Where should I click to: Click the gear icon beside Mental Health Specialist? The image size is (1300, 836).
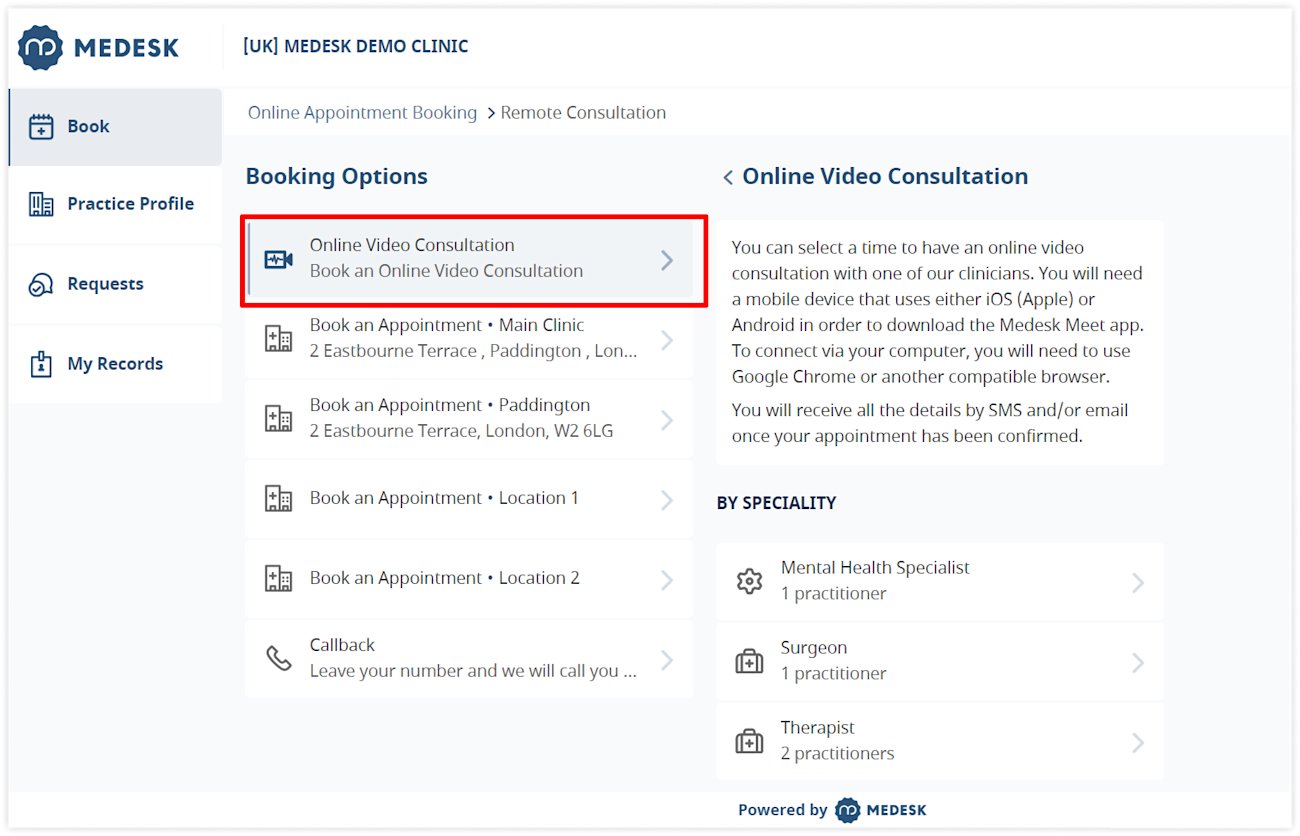point(749,580)
